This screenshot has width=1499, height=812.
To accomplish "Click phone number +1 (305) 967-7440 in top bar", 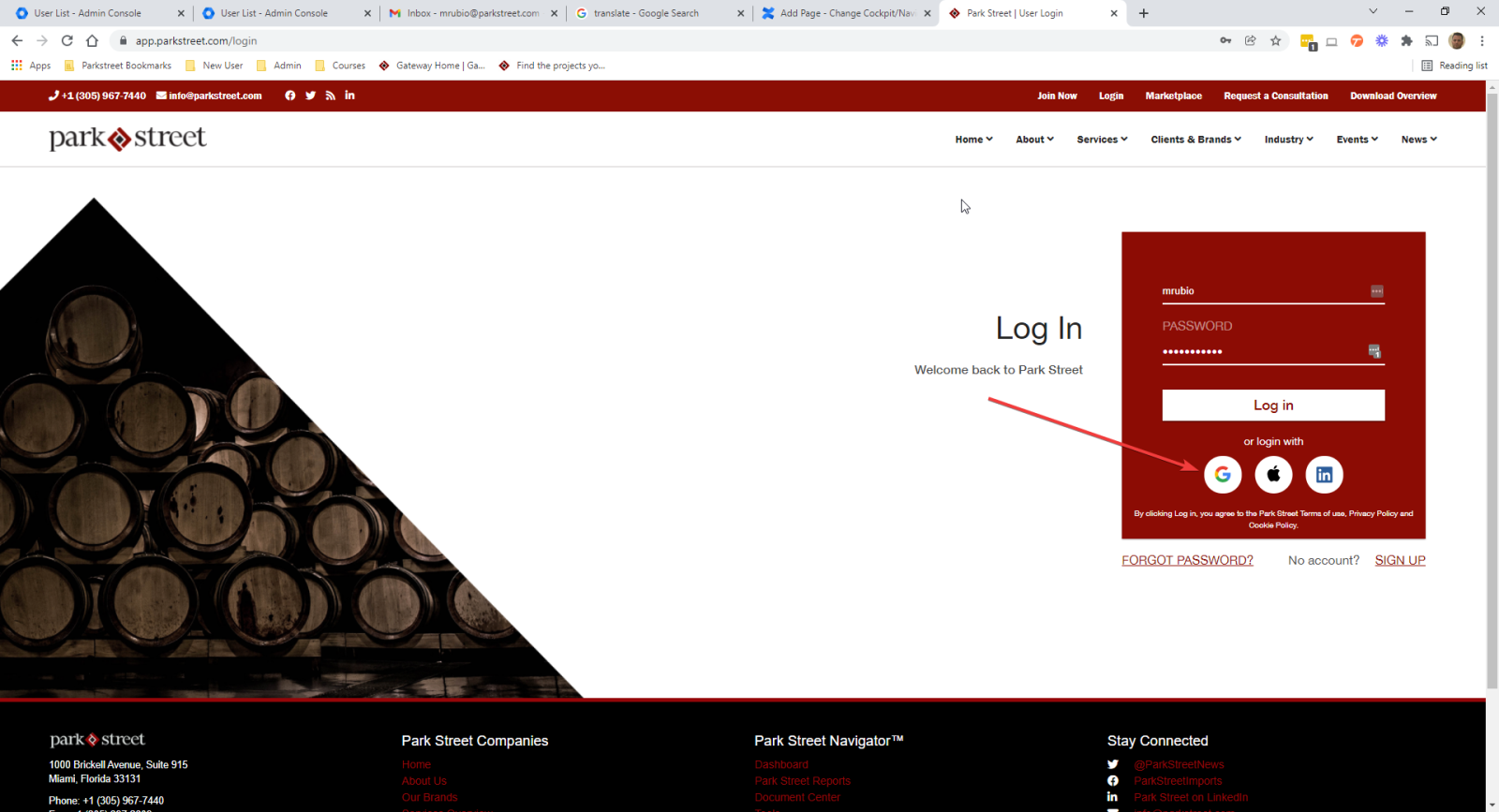I will tap(97, 96).
